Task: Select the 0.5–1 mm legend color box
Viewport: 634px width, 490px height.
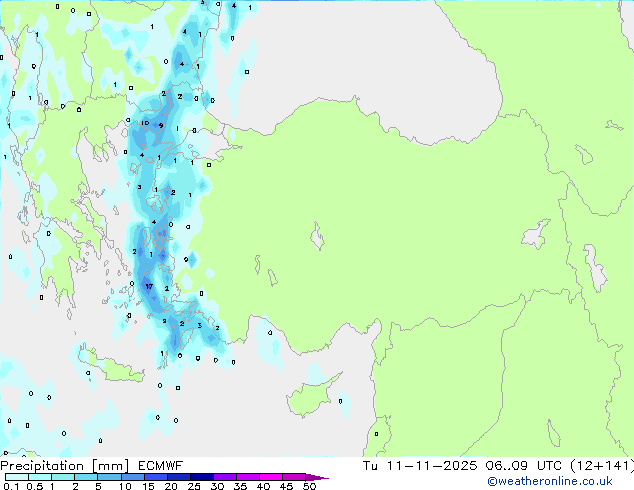Action: (x=40, y=477)
